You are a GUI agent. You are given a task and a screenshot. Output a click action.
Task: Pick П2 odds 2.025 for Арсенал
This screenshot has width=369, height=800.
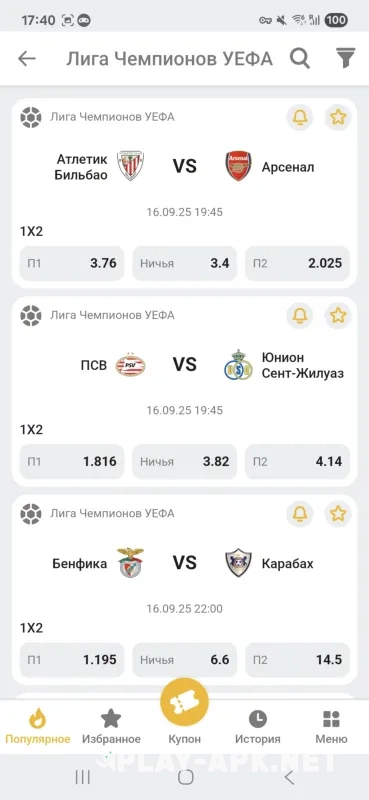(x=298, y=263)
